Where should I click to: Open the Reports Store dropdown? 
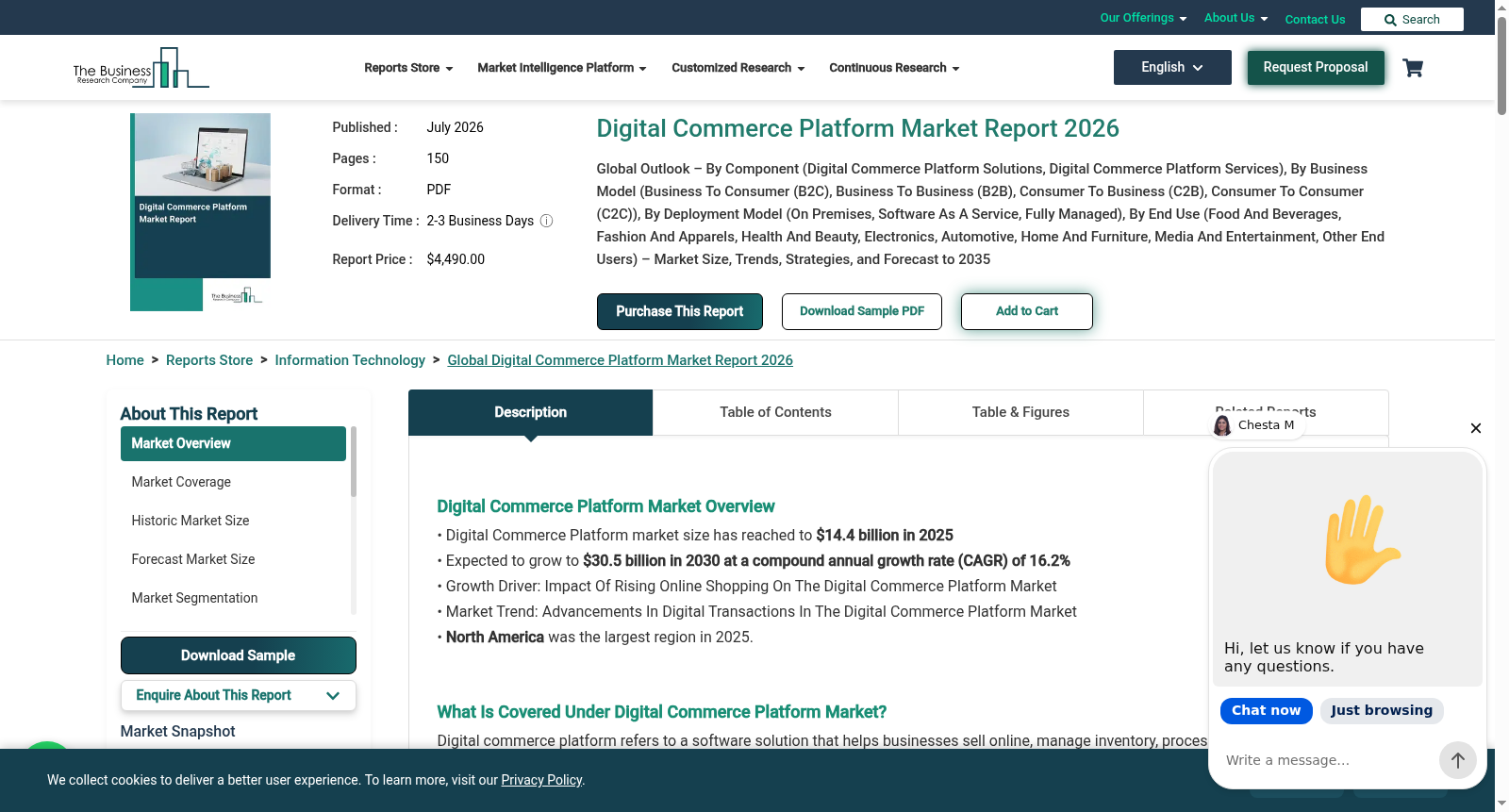[x=408, y=68]
